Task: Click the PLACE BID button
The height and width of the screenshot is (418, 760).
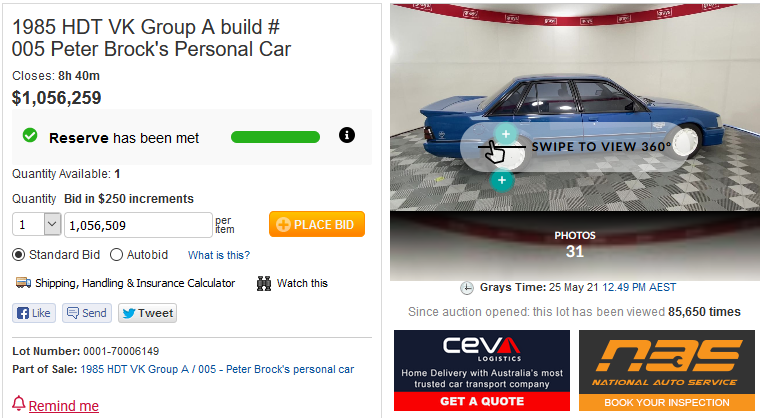Action: pos(317,224)
